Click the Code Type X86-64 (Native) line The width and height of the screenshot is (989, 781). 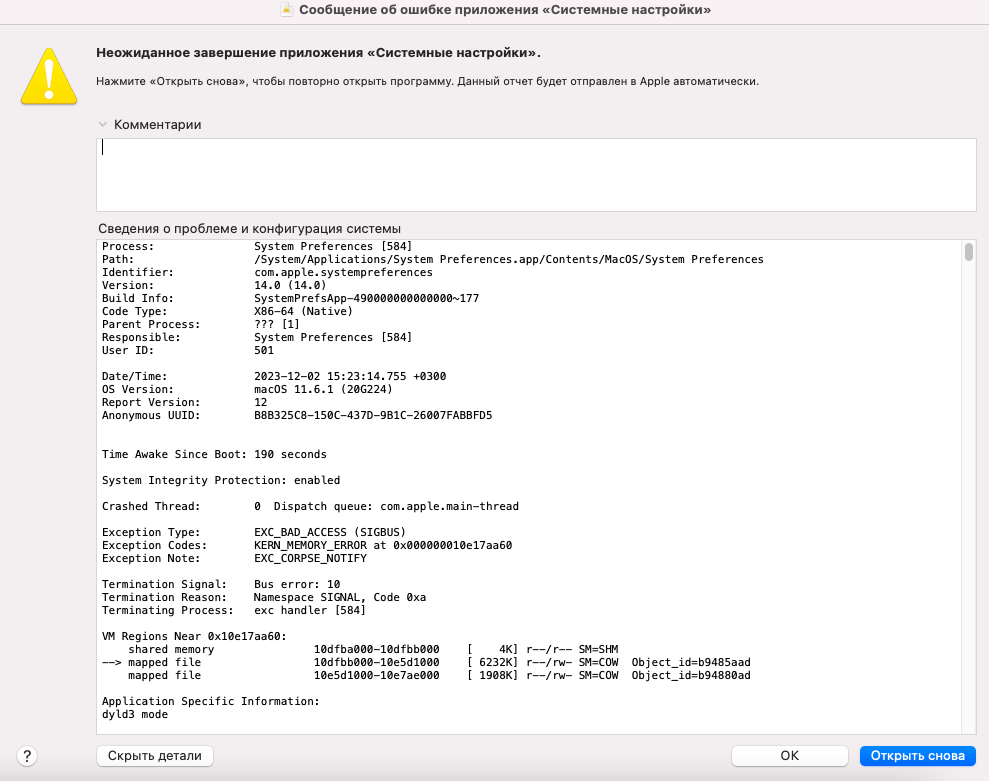click(x=227, y=311)
